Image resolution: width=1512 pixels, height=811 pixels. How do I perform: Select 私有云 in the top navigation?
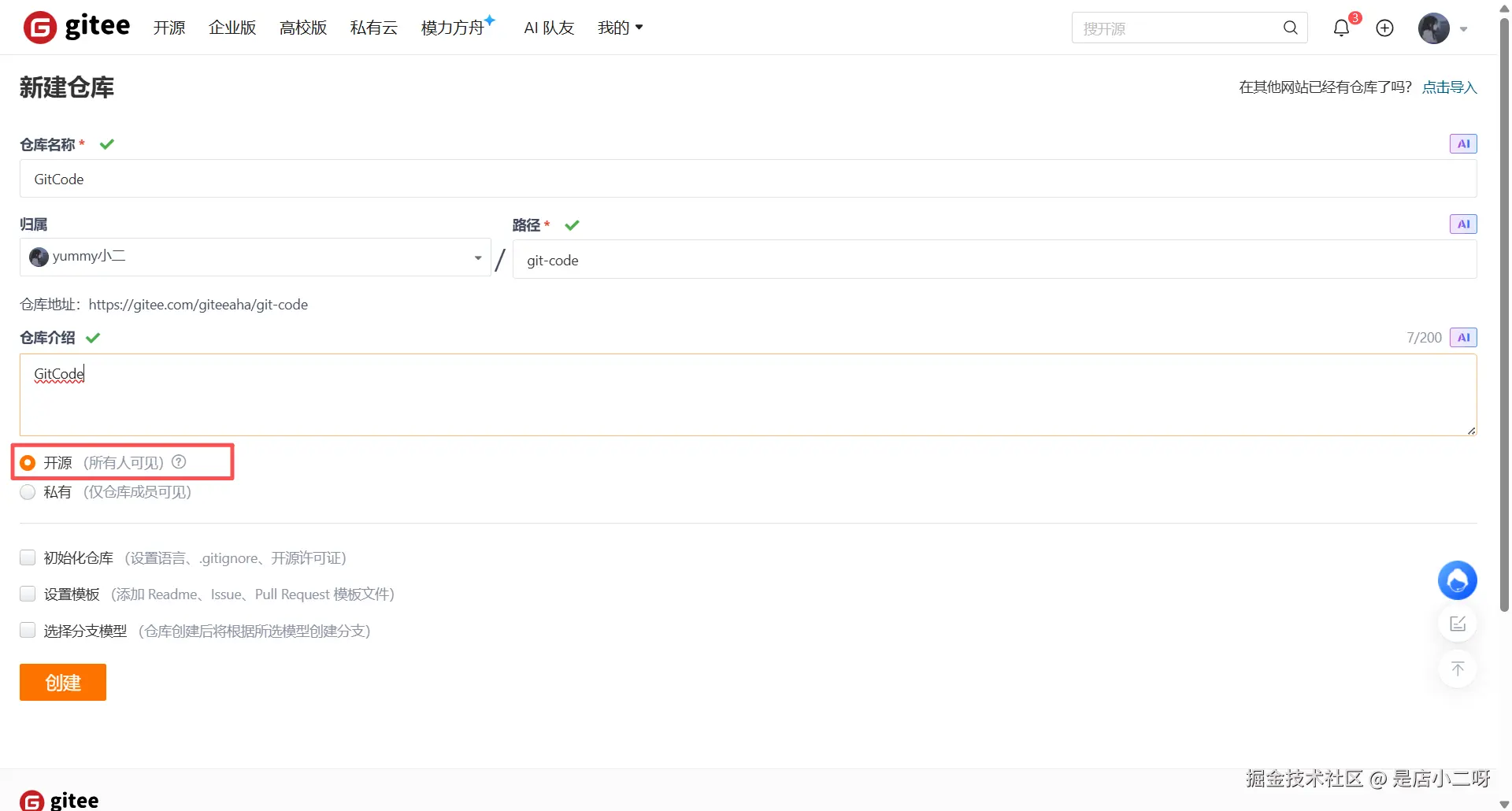tap(374, 28)
